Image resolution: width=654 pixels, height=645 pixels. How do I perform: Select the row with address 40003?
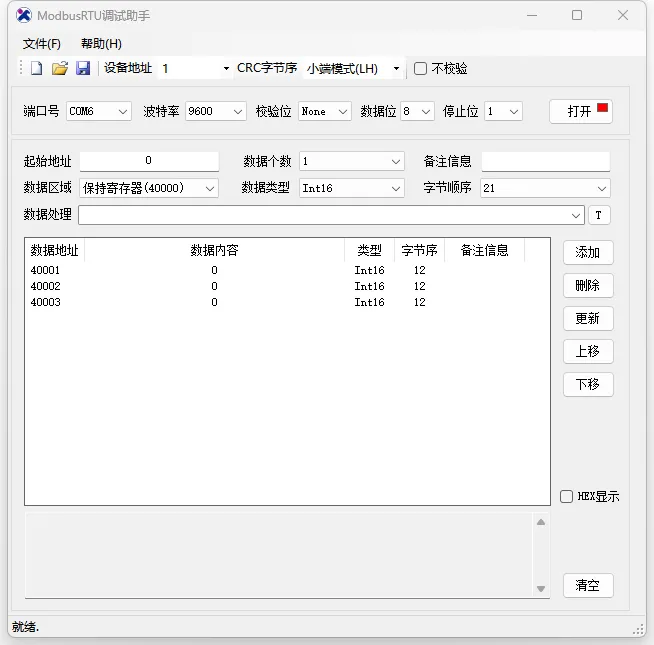(287, 302)
